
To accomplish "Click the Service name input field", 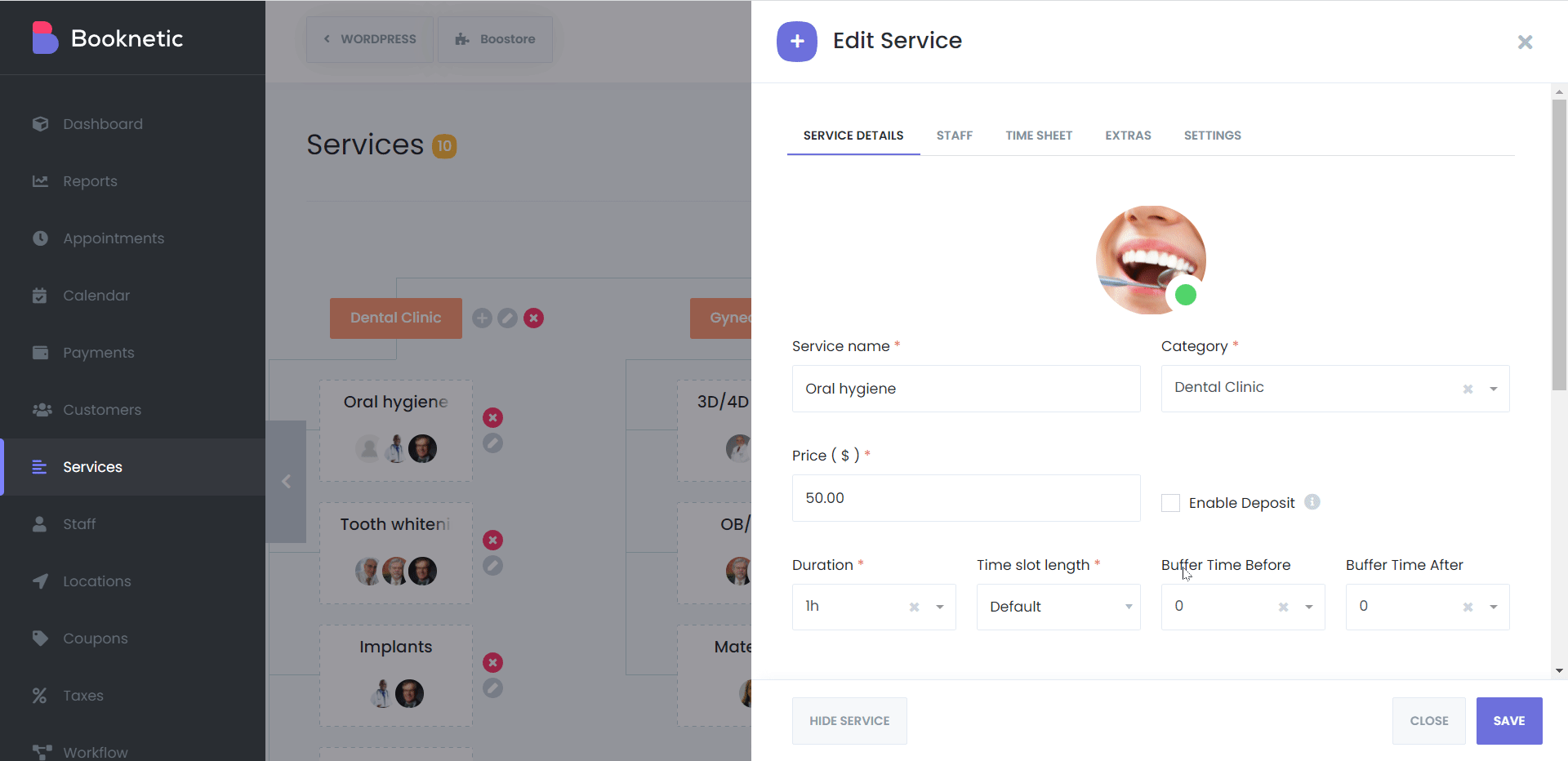I will pyautogui.click(x=966, y=389).
